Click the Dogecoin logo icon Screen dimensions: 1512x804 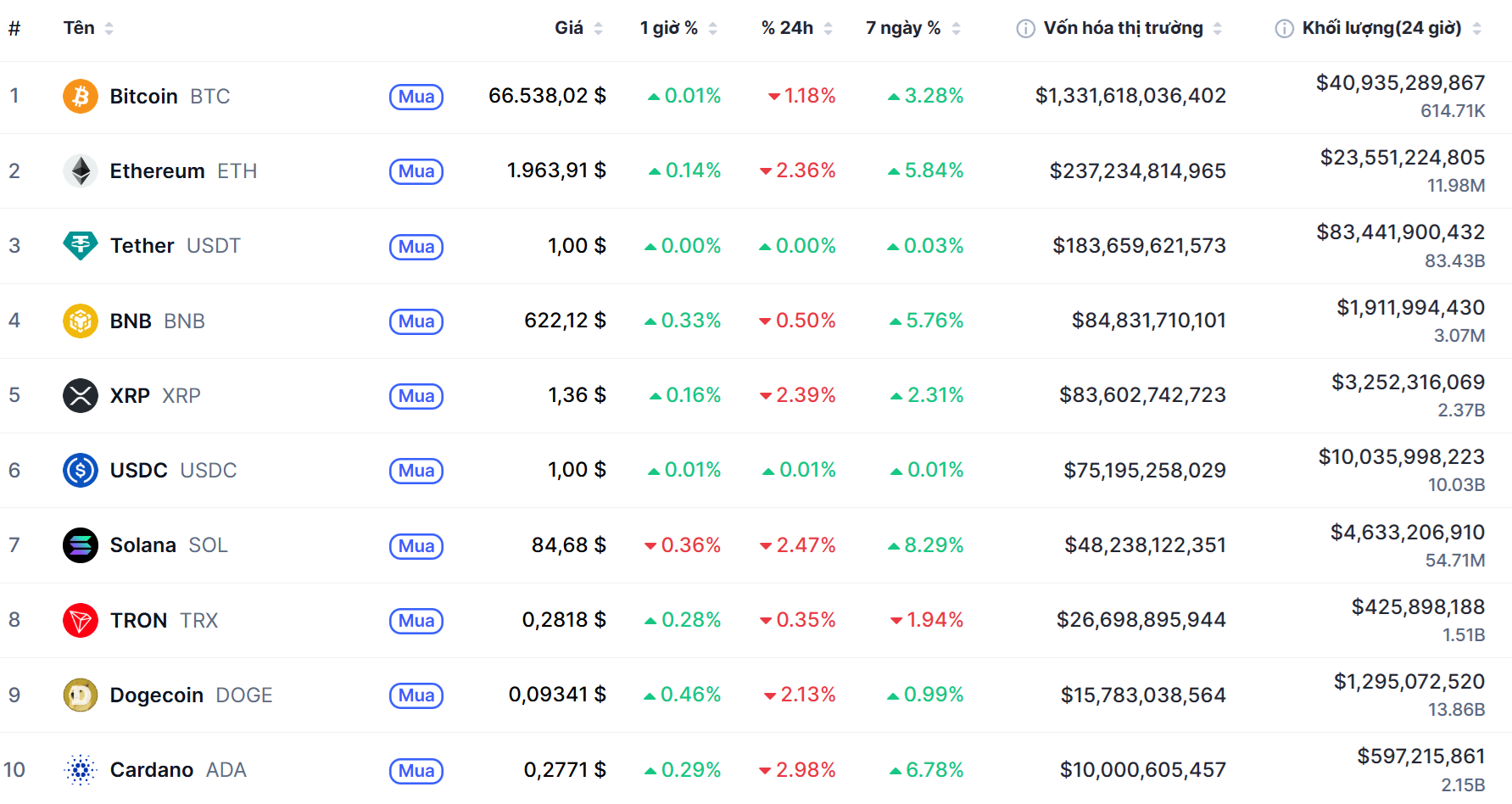coord(80,695)
